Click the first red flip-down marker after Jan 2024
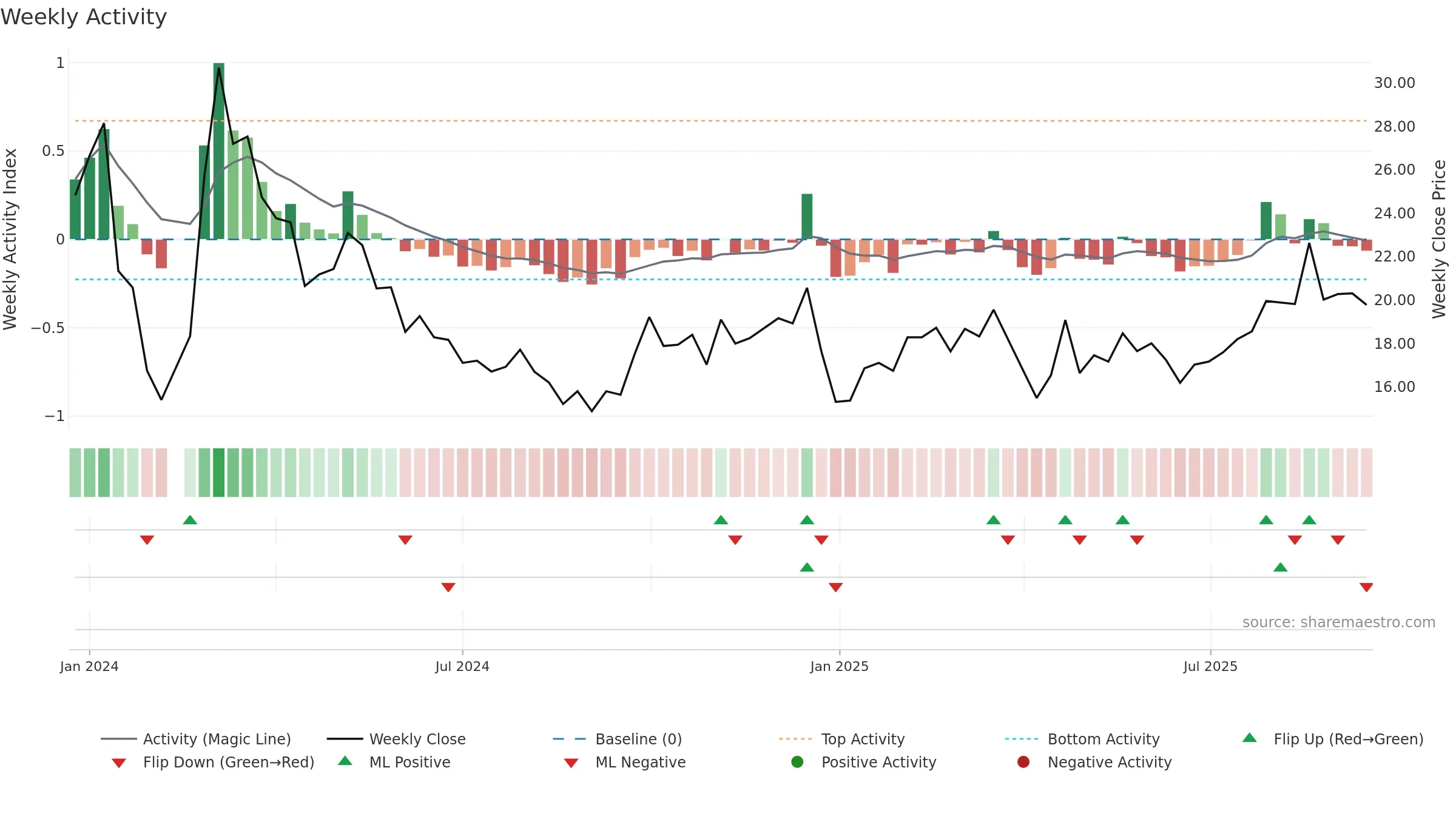This screenshot has width=1456, height=819. pos(147,540)
